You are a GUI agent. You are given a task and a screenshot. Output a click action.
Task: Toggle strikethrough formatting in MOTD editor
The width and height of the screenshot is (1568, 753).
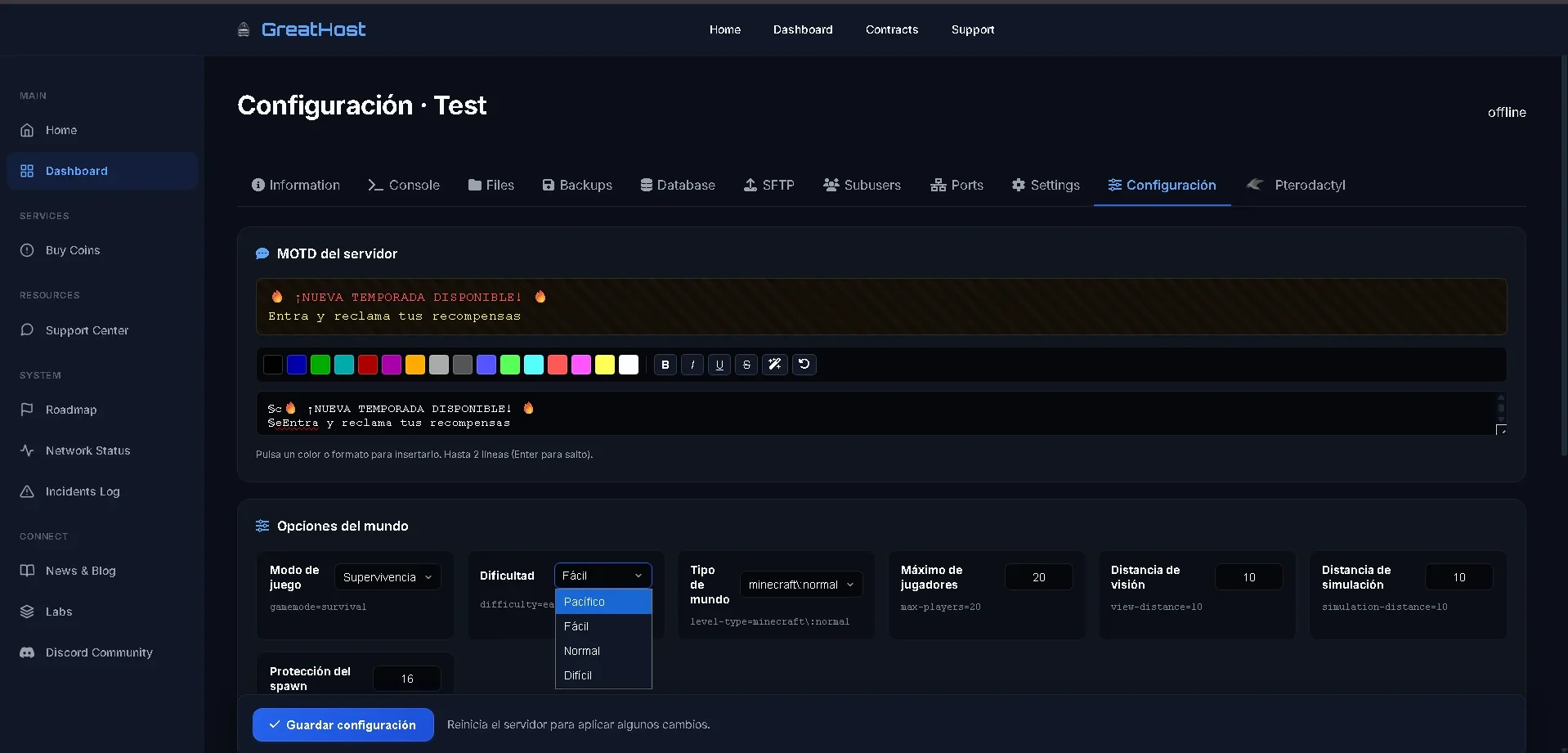tap(746, 365)
